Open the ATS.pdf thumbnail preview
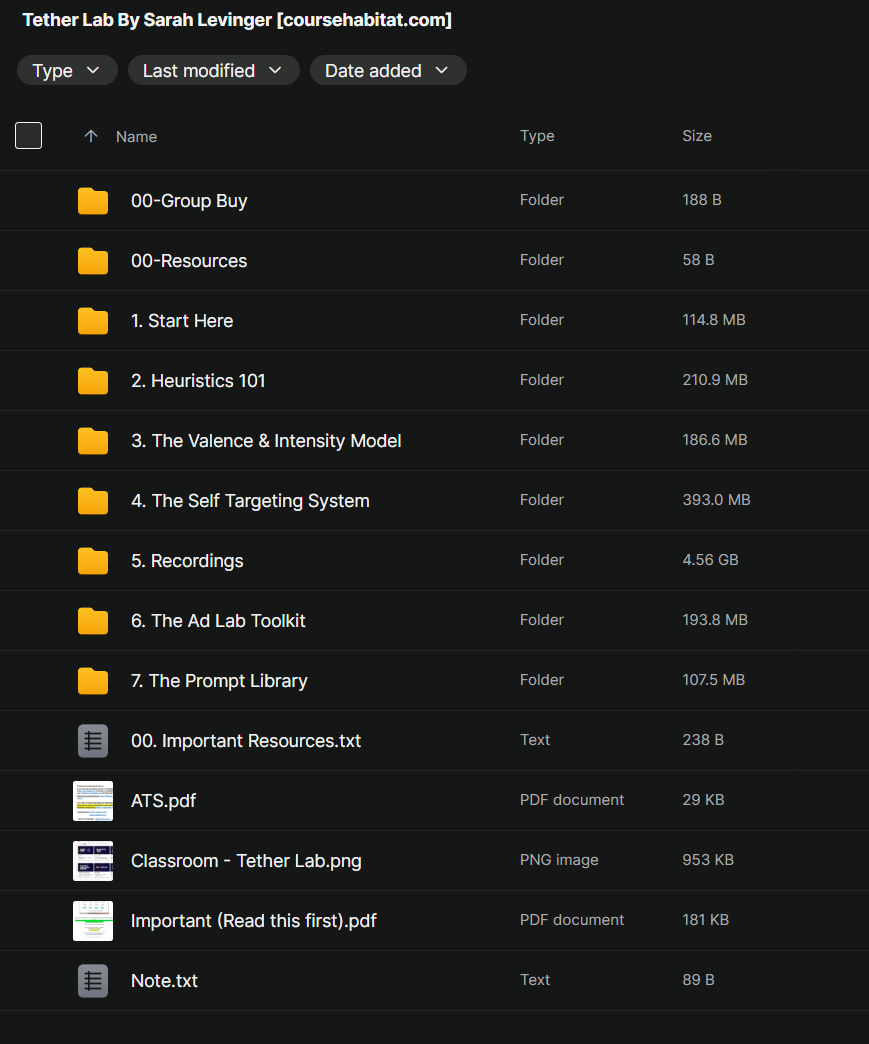The image size is (869, 1044). click(x=93, y=801)
